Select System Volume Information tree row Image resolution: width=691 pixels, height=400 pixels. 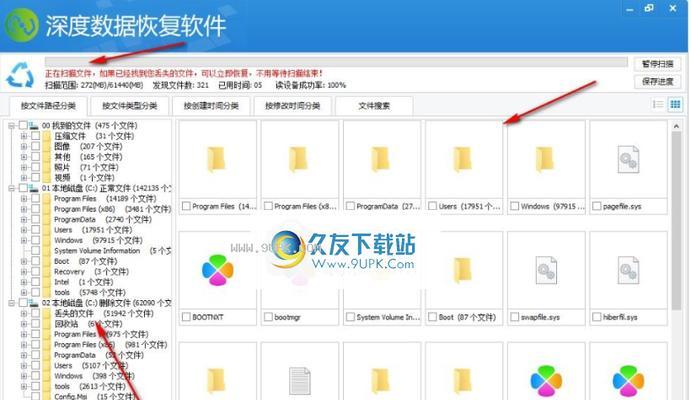click(x=111, y=251)
